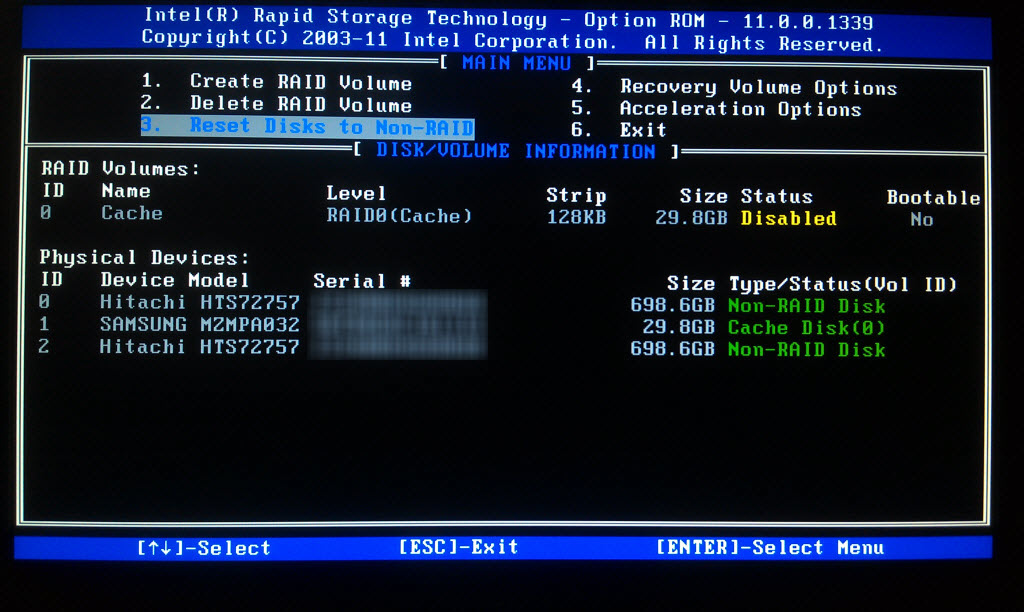Image resolution: width=1024 pixels, height=612 pixels.
Task: Click Non-RAID Disk status of disk 0
Action: pyautogui.click(x=807, y=306)
